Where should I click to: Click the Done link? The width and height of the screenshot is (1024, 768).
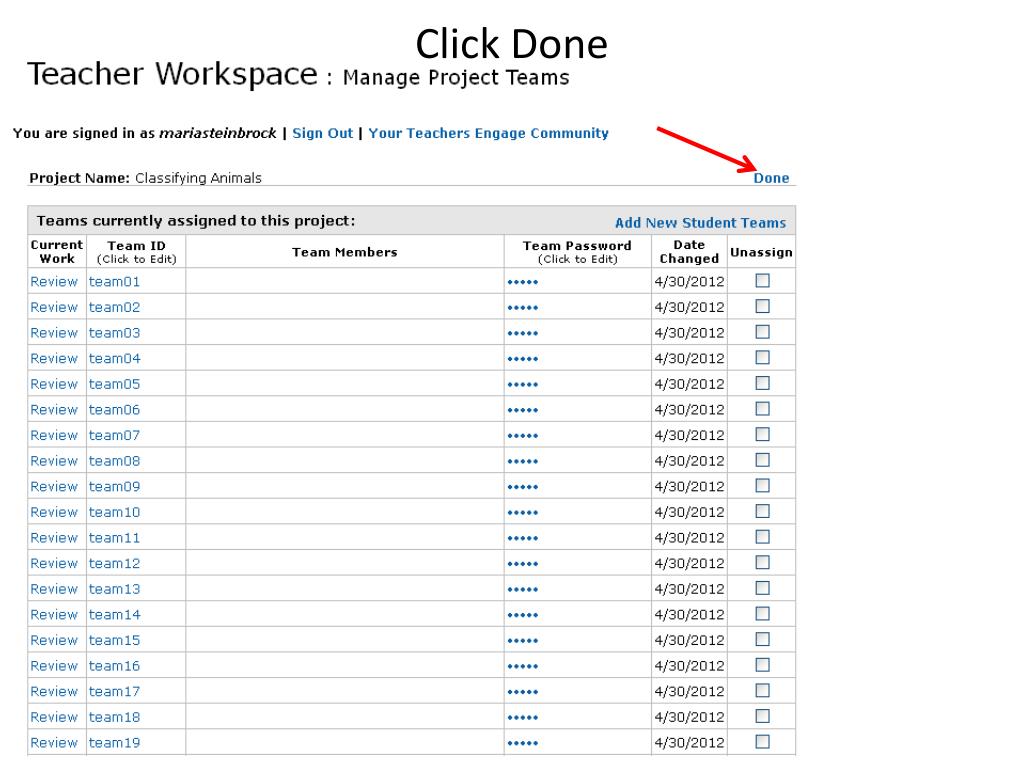pos(771,178)
